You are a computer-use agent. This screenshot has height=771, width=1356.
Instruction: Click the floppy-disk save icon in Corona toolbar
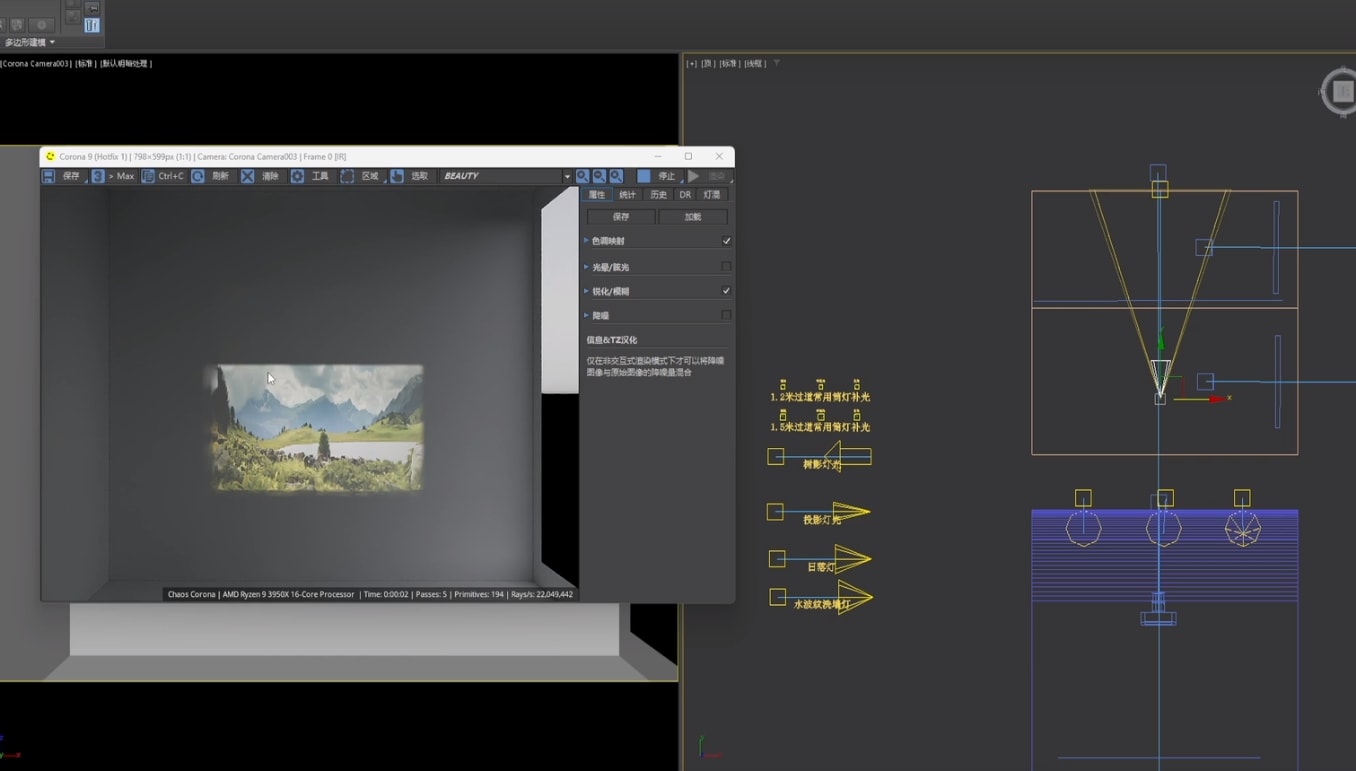pyautogui.click(x=48, y=176)
